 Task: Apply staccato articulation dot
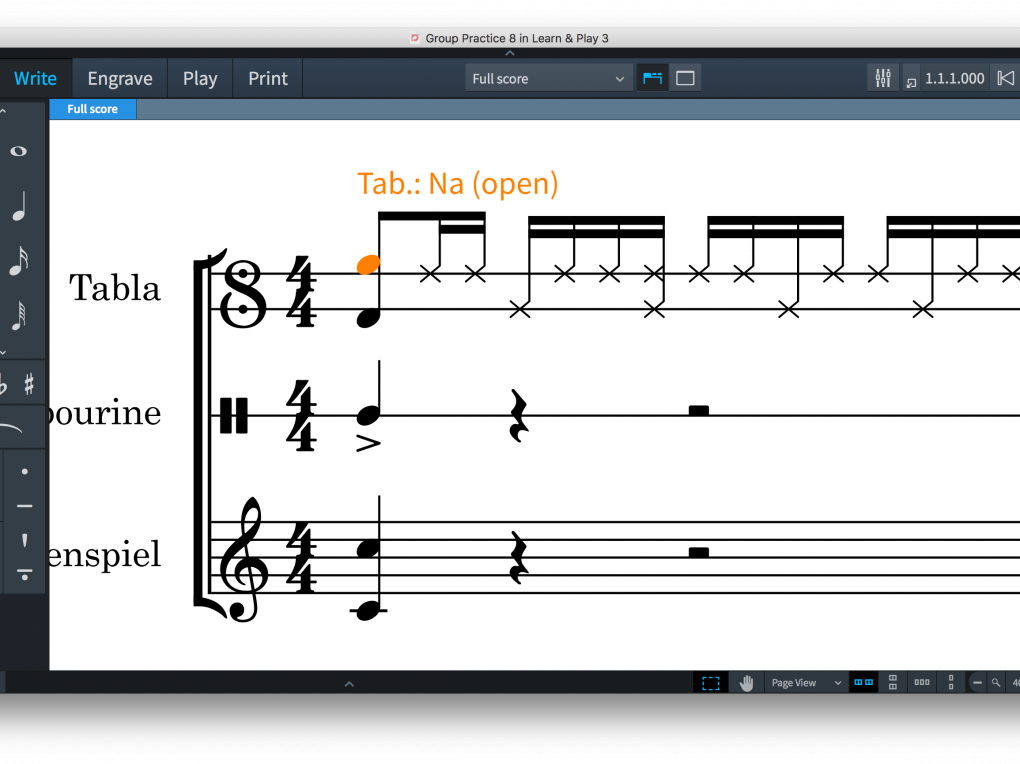click(25, 472)
